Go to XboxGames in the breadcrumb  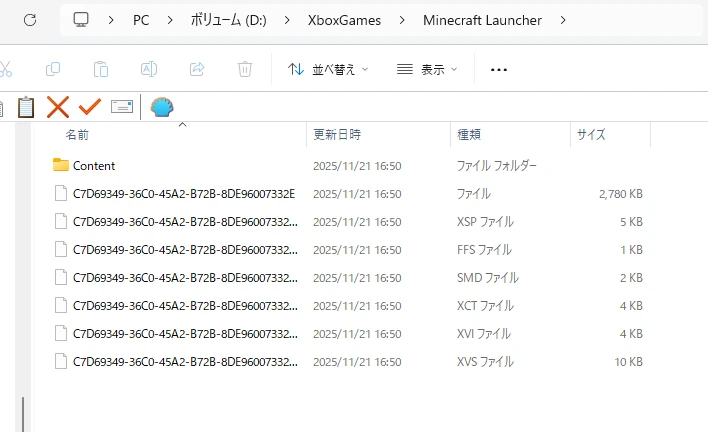(344, 20)
